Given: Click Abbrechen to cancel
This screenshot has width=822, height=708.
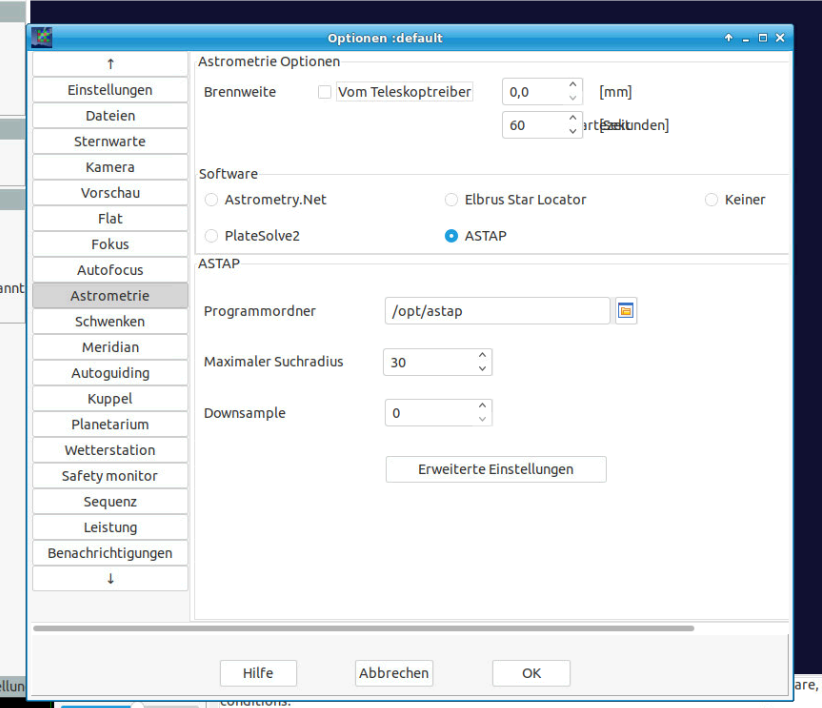Looking at the screenshot, I should (394, 673).
